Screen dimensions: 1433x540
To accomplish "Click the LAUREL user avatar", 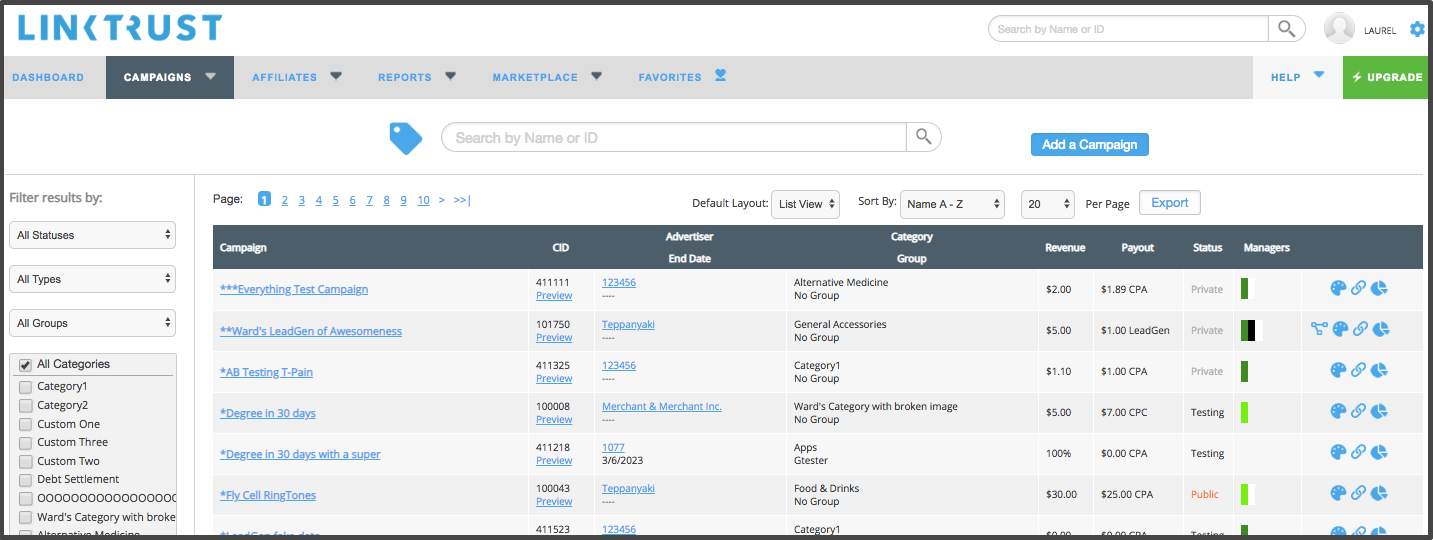I will [1339, 29].
